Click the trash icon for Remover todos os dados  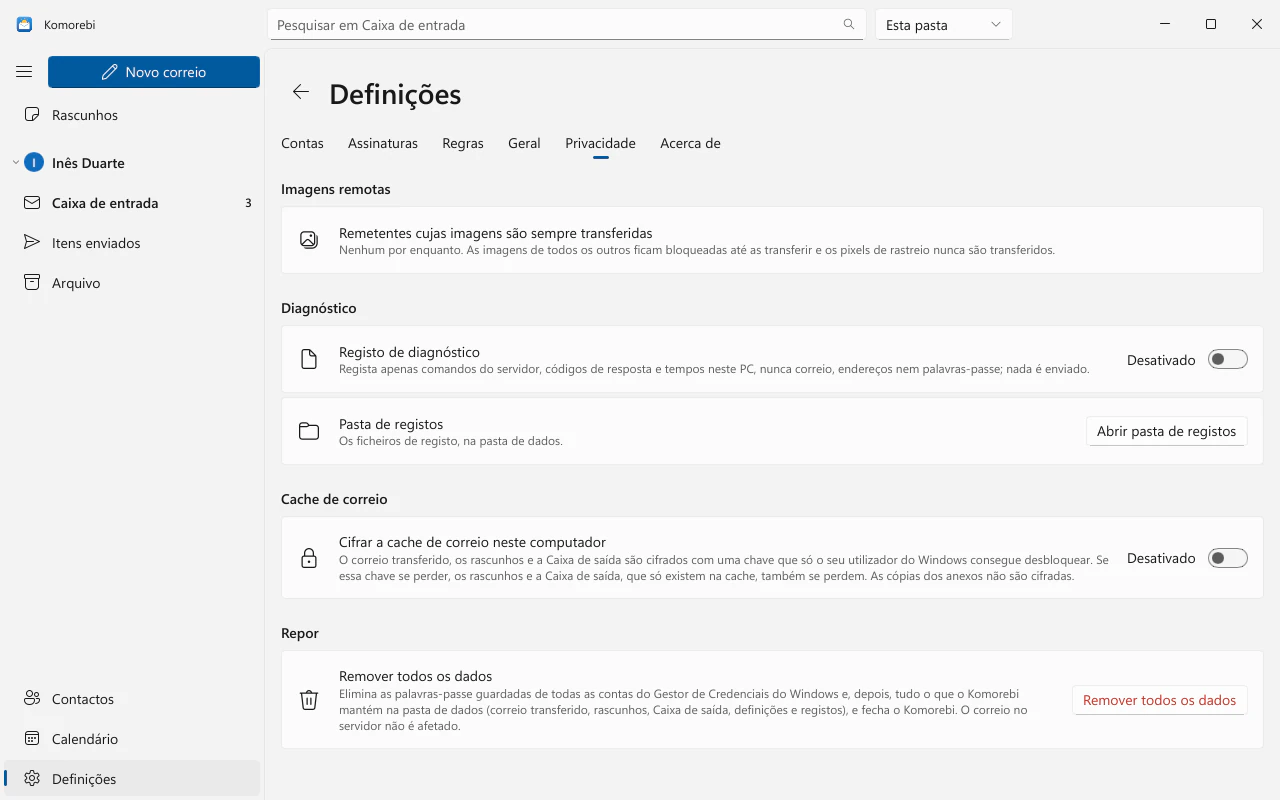pos(309,700)
